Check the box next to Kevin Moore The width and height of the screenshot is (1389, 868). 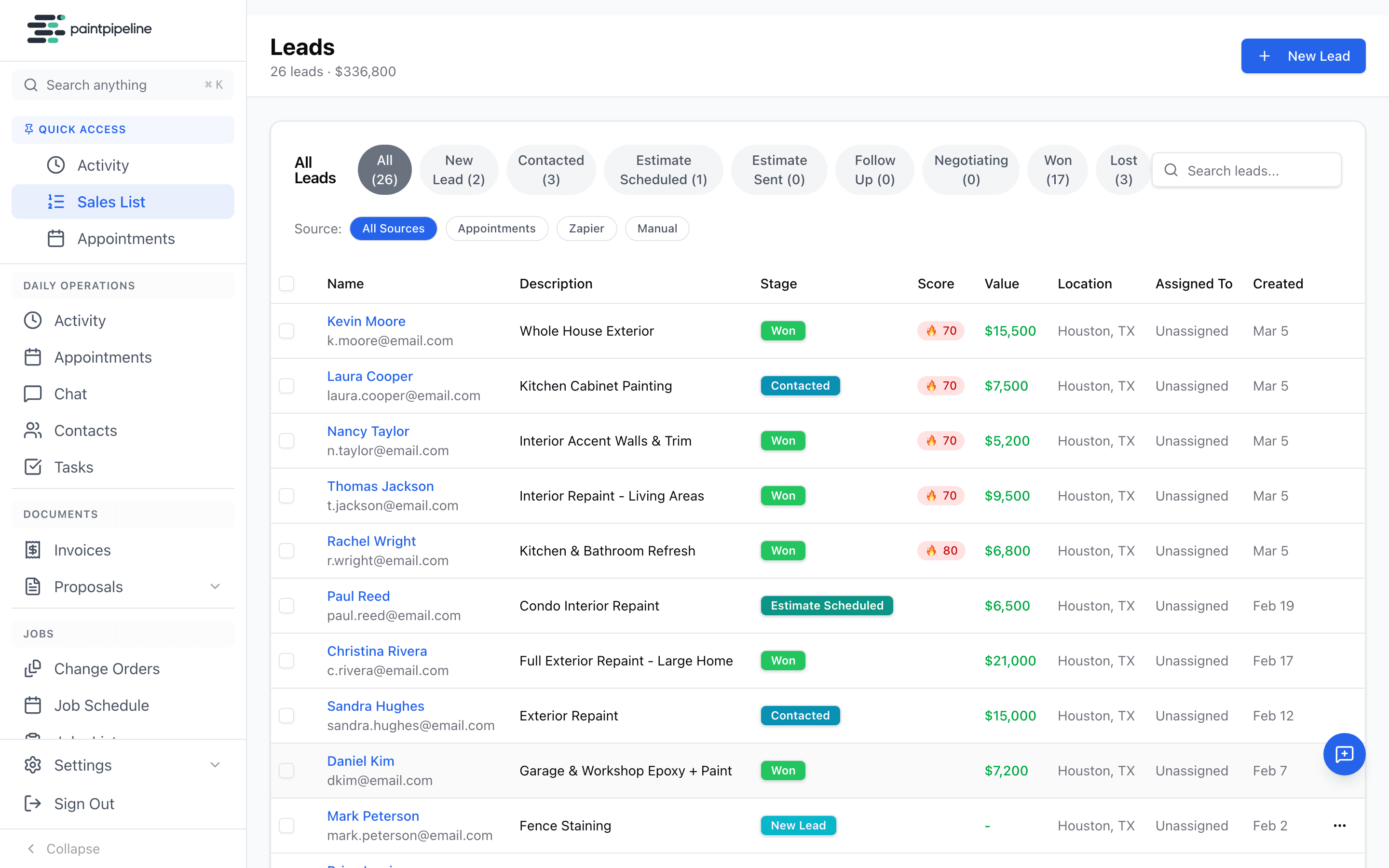(x=286, y=330)
